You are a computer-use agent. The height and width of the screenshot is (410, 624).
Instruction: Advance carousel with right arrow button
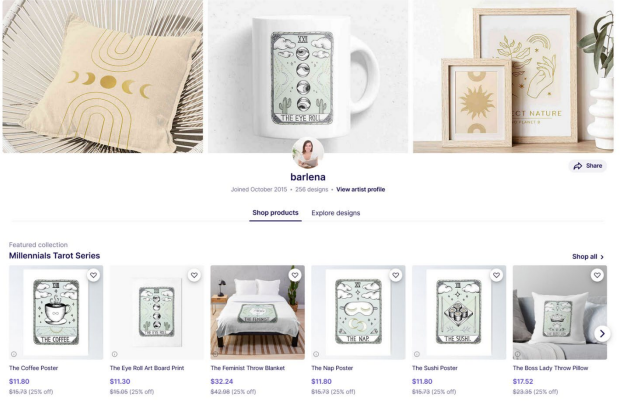point(602,334)
